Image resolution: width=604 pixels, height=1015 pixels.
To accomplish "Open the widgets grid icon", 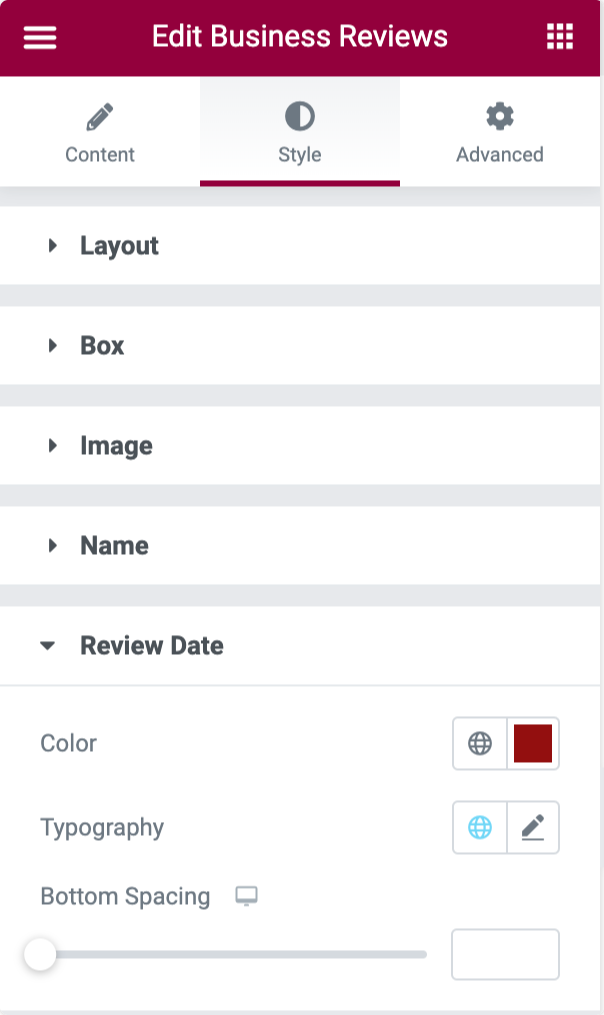I will [560, 36].
